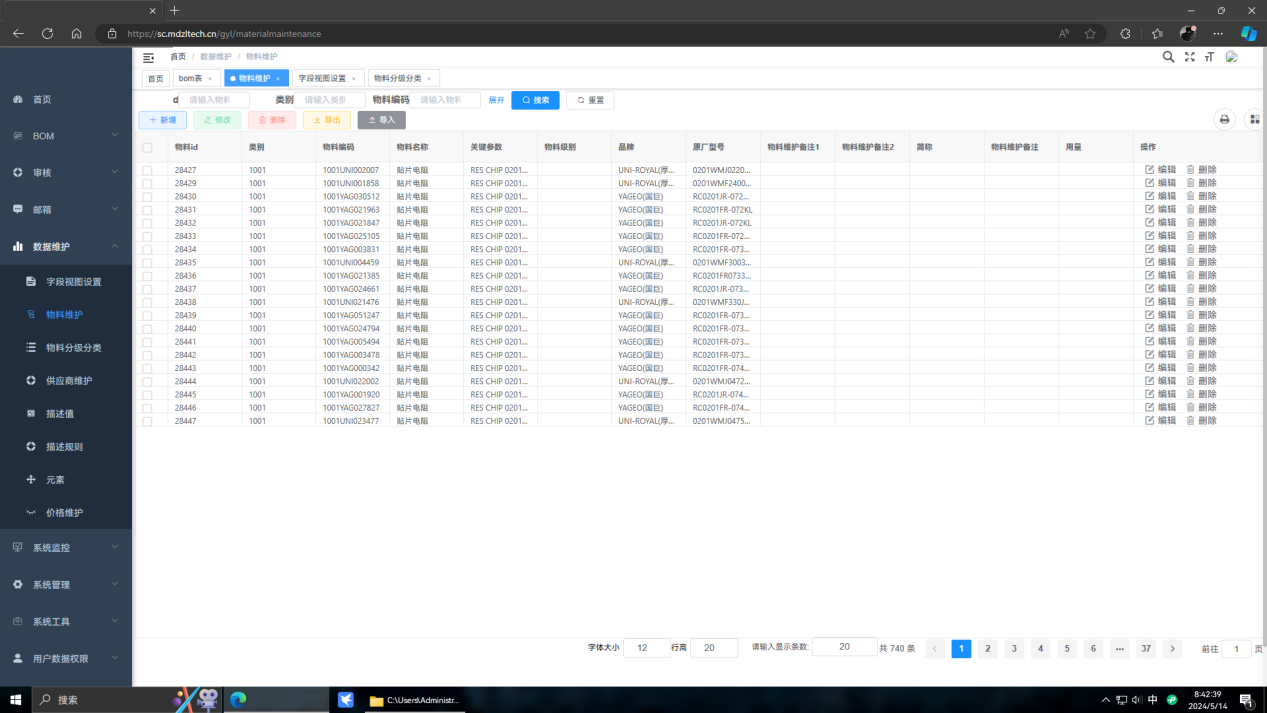Open 价格维护 in the sidebar
This screenshot has width=1267, height=713.
tap(66, 513)
